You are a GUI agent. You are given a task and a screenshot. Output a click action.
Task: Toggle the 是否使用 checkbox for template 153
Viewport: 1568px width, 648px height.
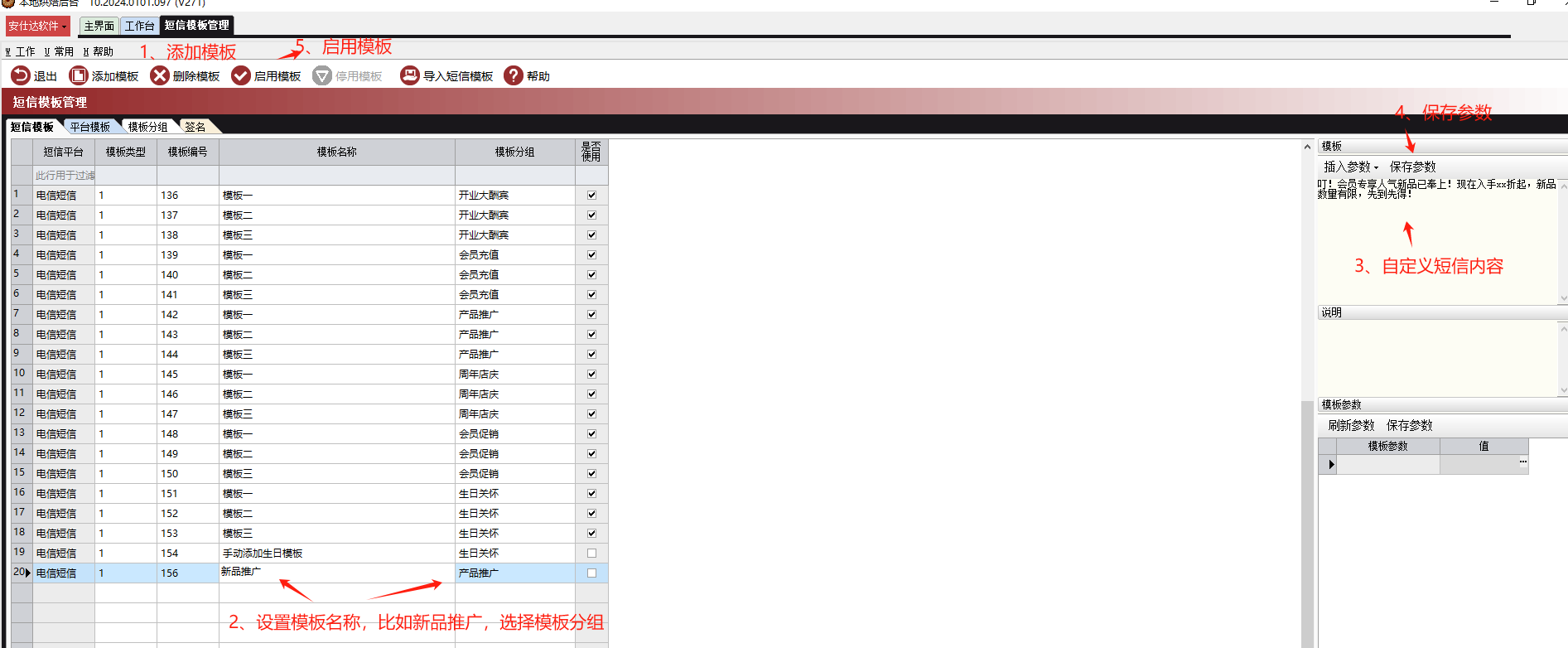(x=591, y=533)
